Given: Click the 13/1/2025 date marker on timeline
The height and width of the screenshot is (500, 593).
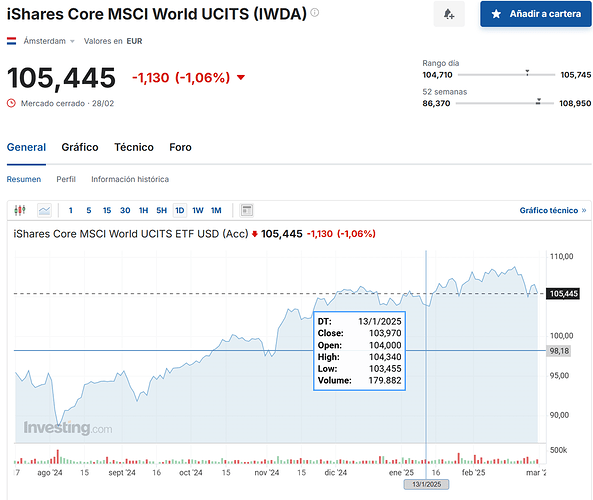Looking at the screenshot, I should (426, 484).
